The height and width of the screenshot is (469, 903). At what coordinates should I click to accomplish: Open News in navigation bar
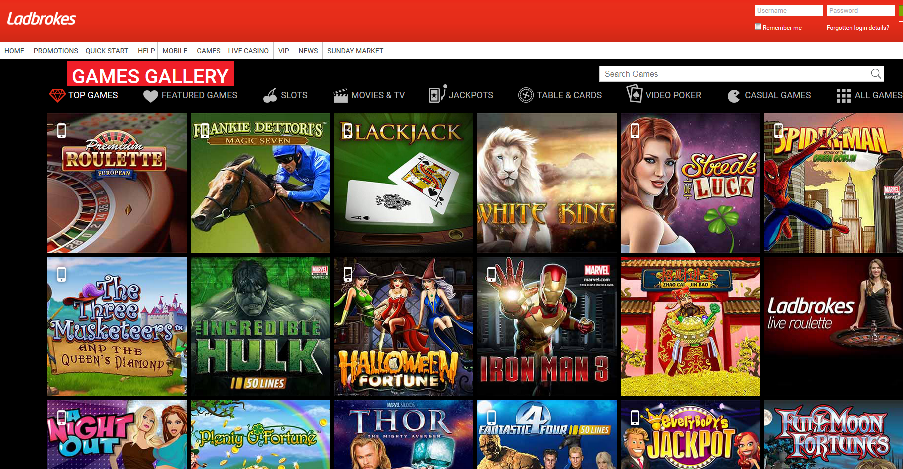click(x=308, y=51)
